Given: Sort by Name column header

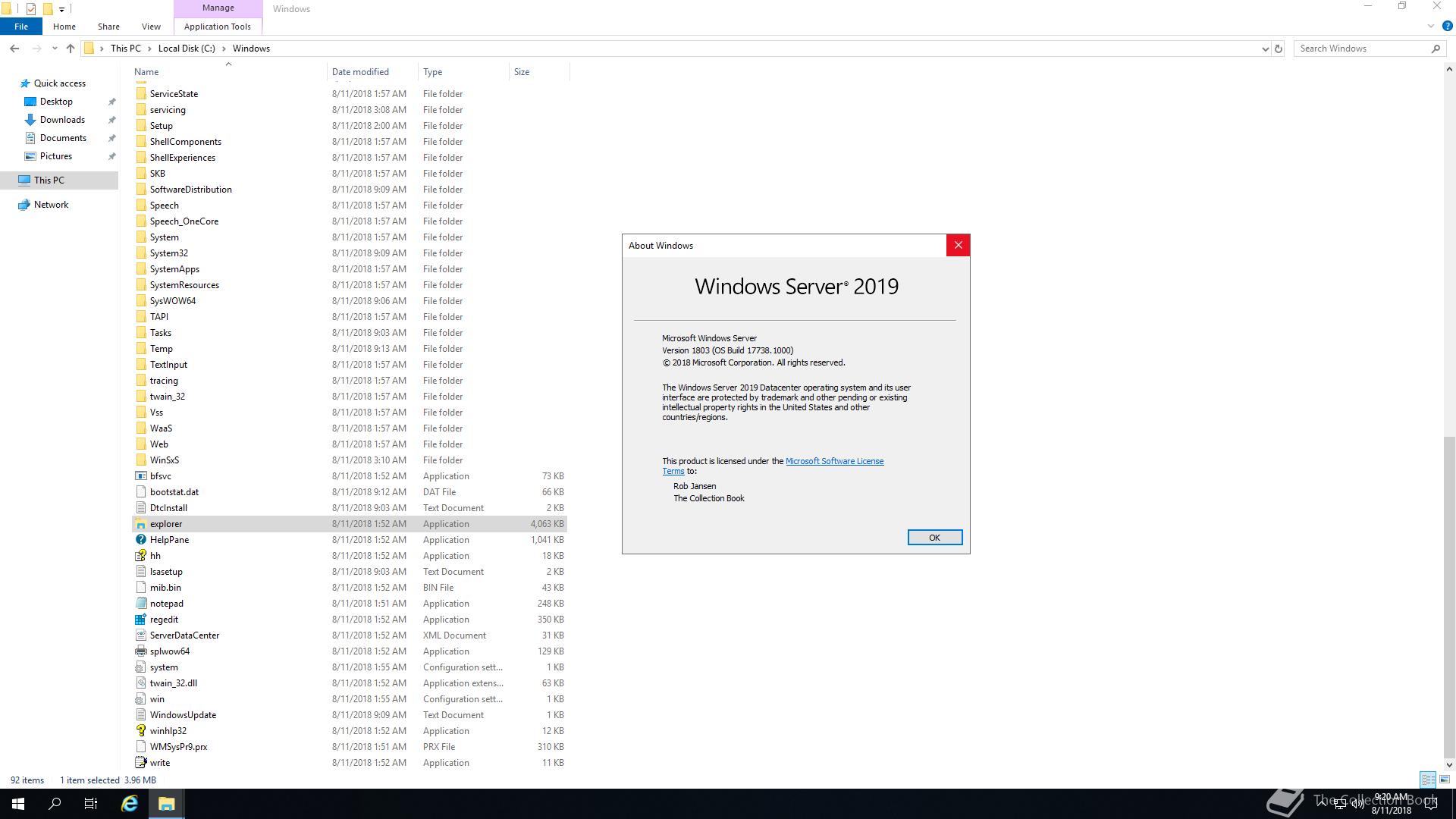Looking at the screenshot, I should 227,72.
